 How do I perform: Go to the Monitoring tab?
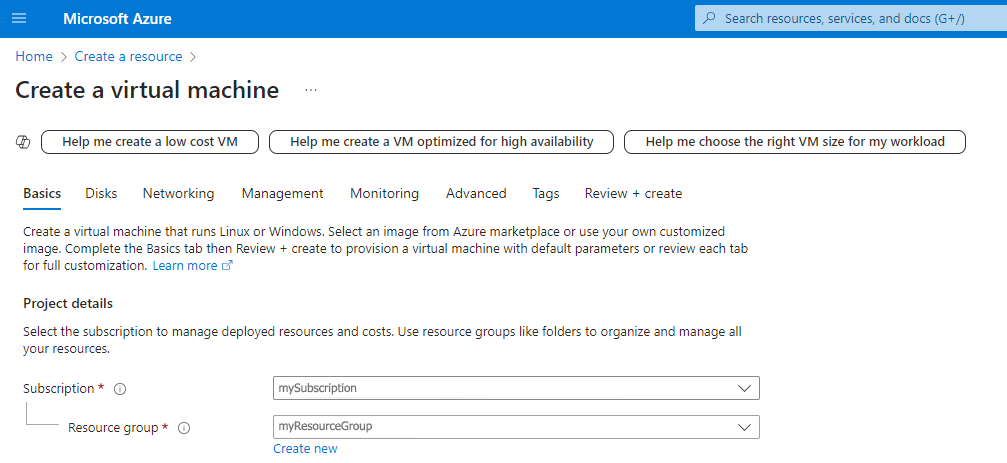tap(384, 193)
